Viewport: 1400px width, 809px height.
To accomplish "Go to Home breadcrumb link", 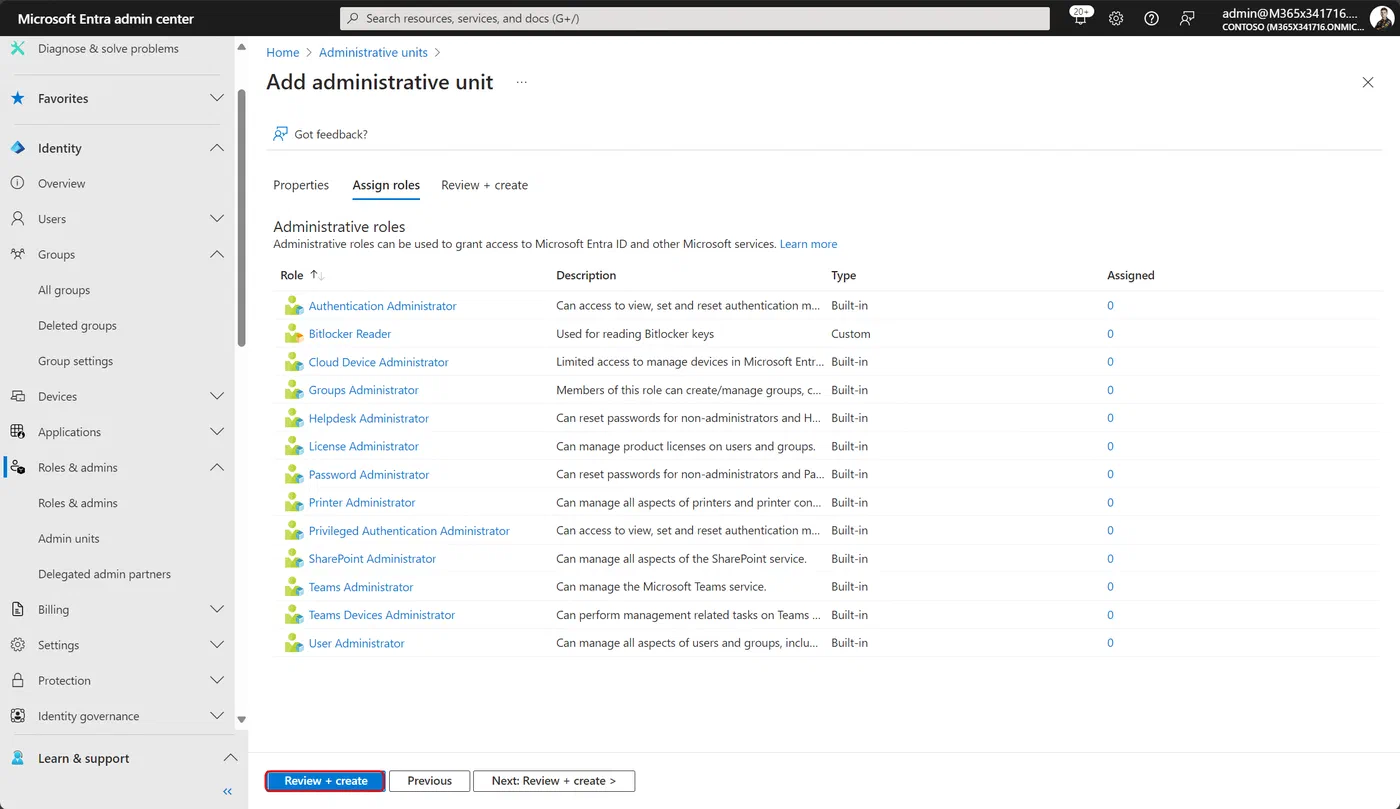I will (x=283, y=52).
